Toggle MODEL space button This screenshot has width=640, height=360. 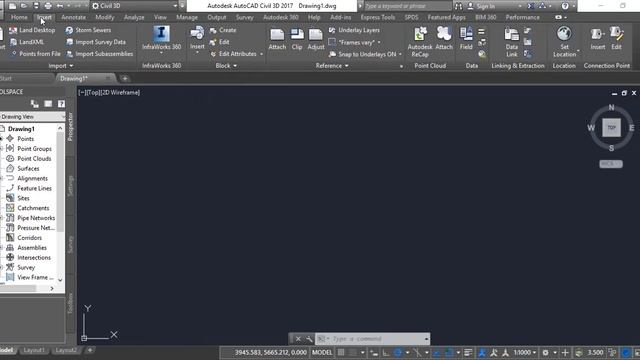322,353
